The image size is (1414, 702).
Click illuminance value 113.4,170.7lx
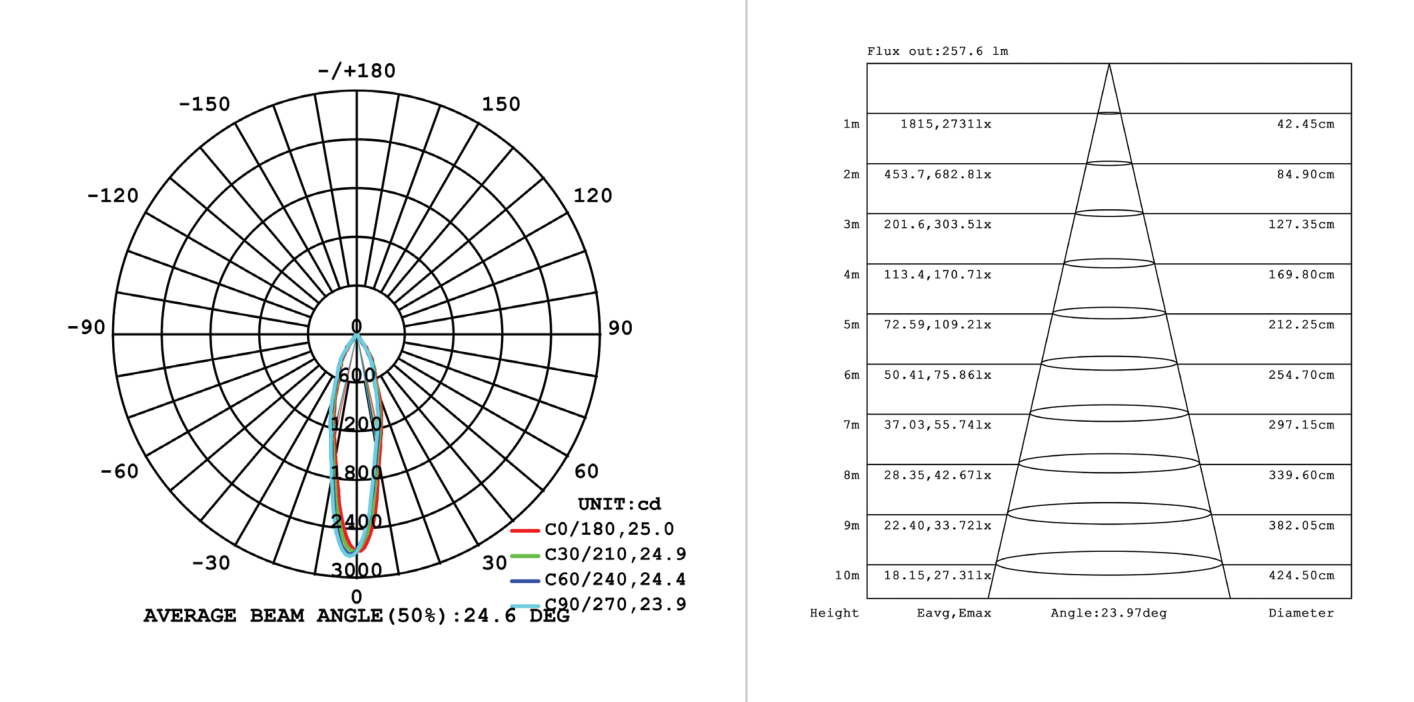coord(938,275)
